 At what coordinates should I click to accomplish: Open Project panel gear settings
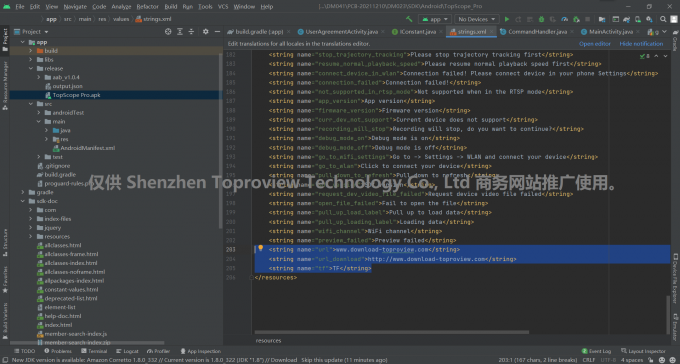pyautogui.click(x=206, y=31)
